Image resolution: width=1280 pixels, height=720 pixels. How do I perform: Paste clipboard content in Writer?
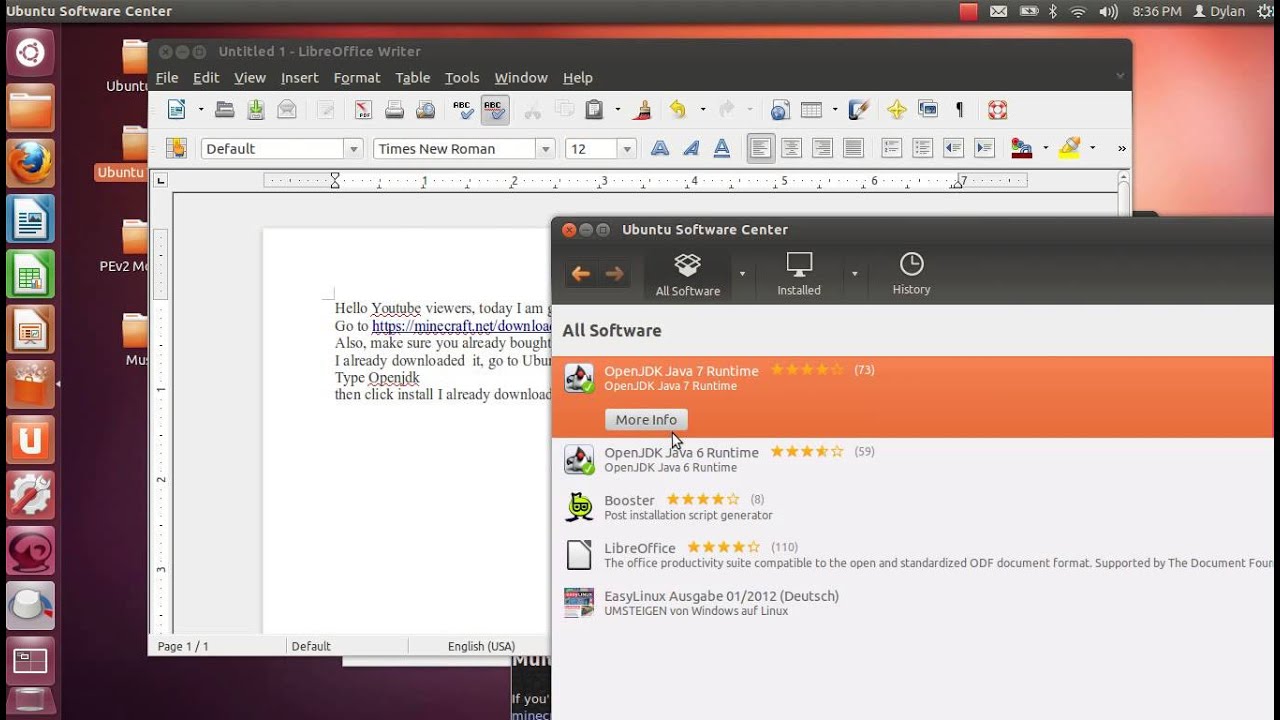(594, 110)
